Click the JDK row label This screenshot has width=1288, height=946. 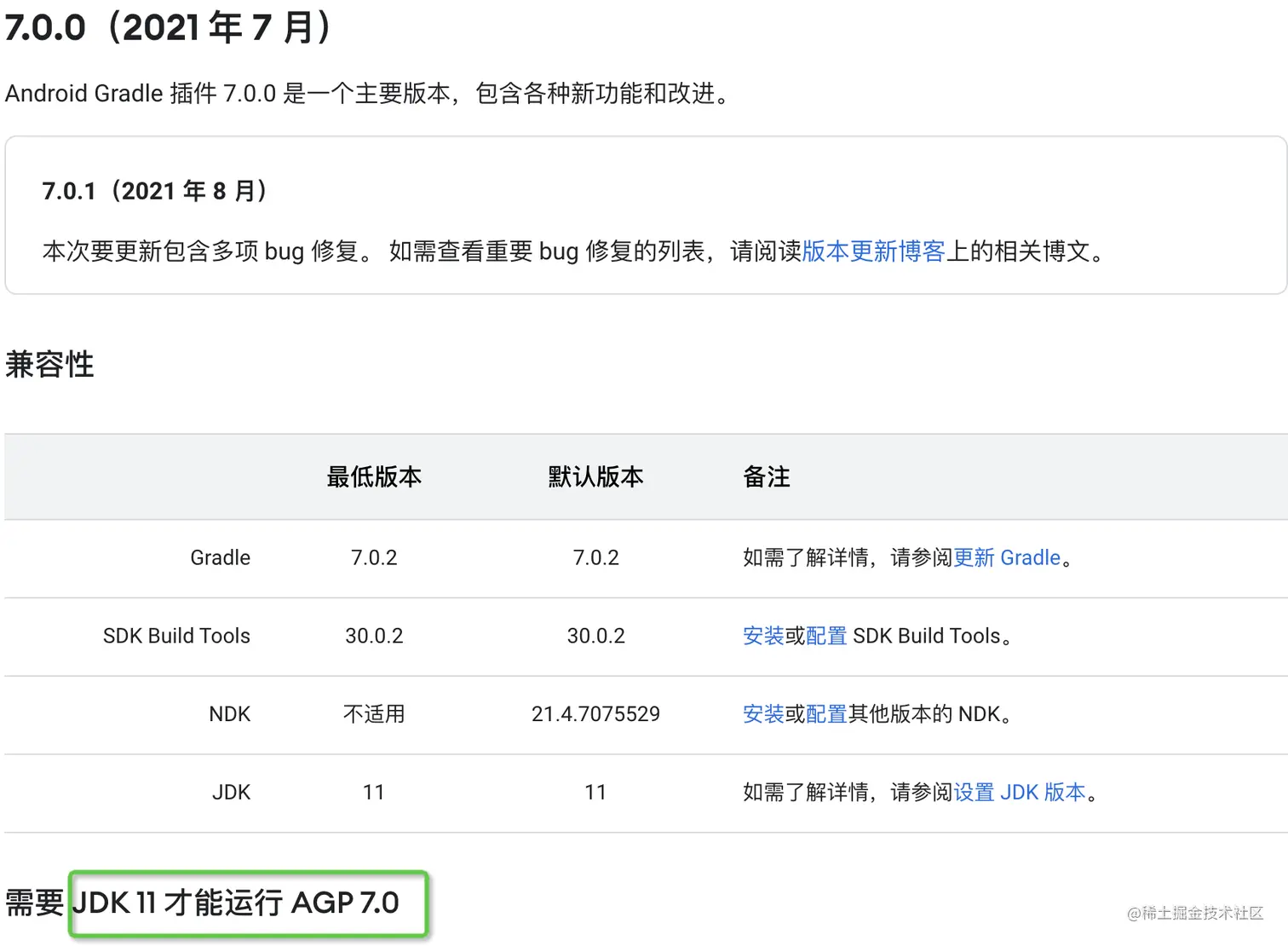tap(231, 793)
